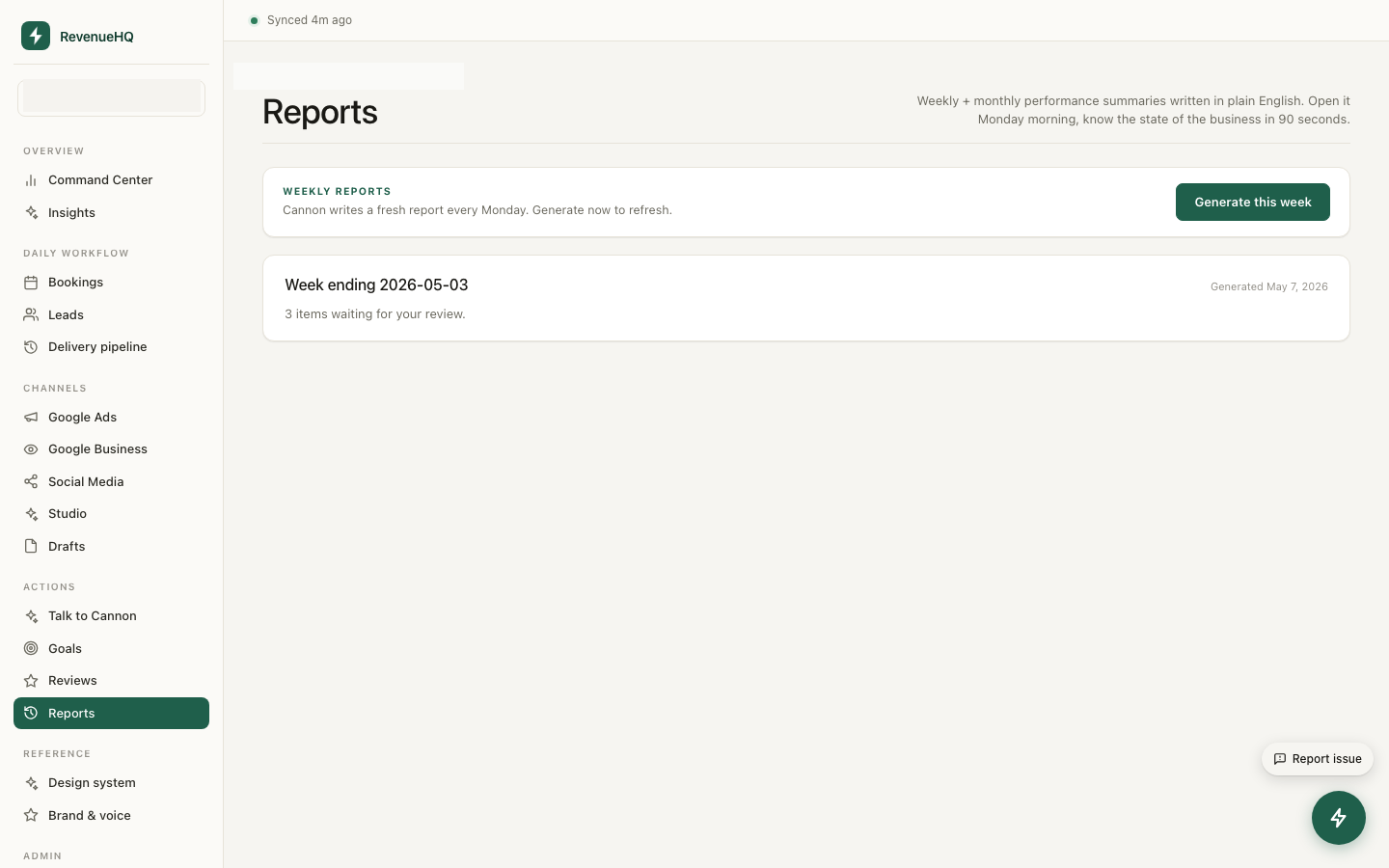Click the RevenueHQ brand name
1389x868 pixels.
(x=96, y=37)
